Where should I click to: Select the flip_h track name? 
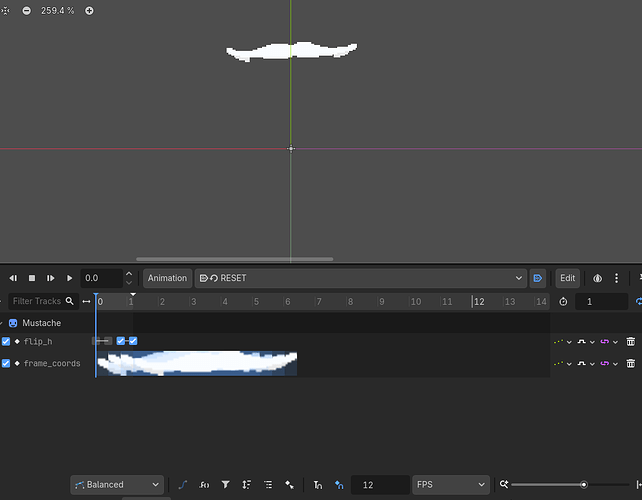[38, 342]
